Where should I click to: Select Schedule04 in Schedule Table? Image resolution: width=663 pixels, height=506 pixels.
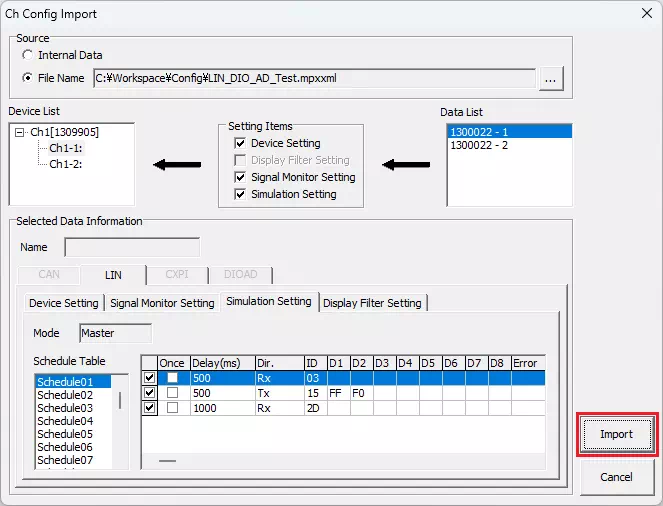74,421
